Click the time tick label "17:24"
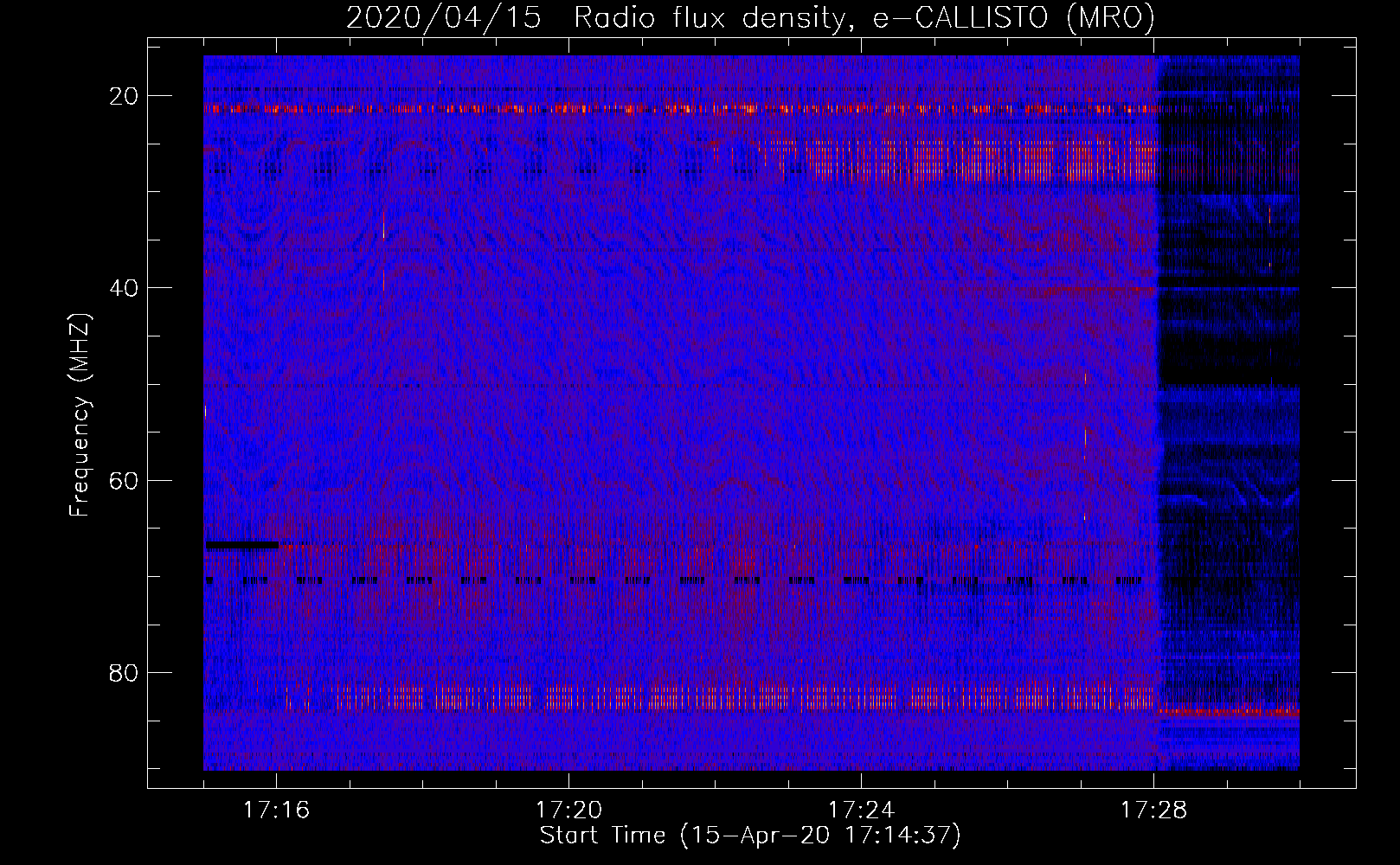 point(861,810)
